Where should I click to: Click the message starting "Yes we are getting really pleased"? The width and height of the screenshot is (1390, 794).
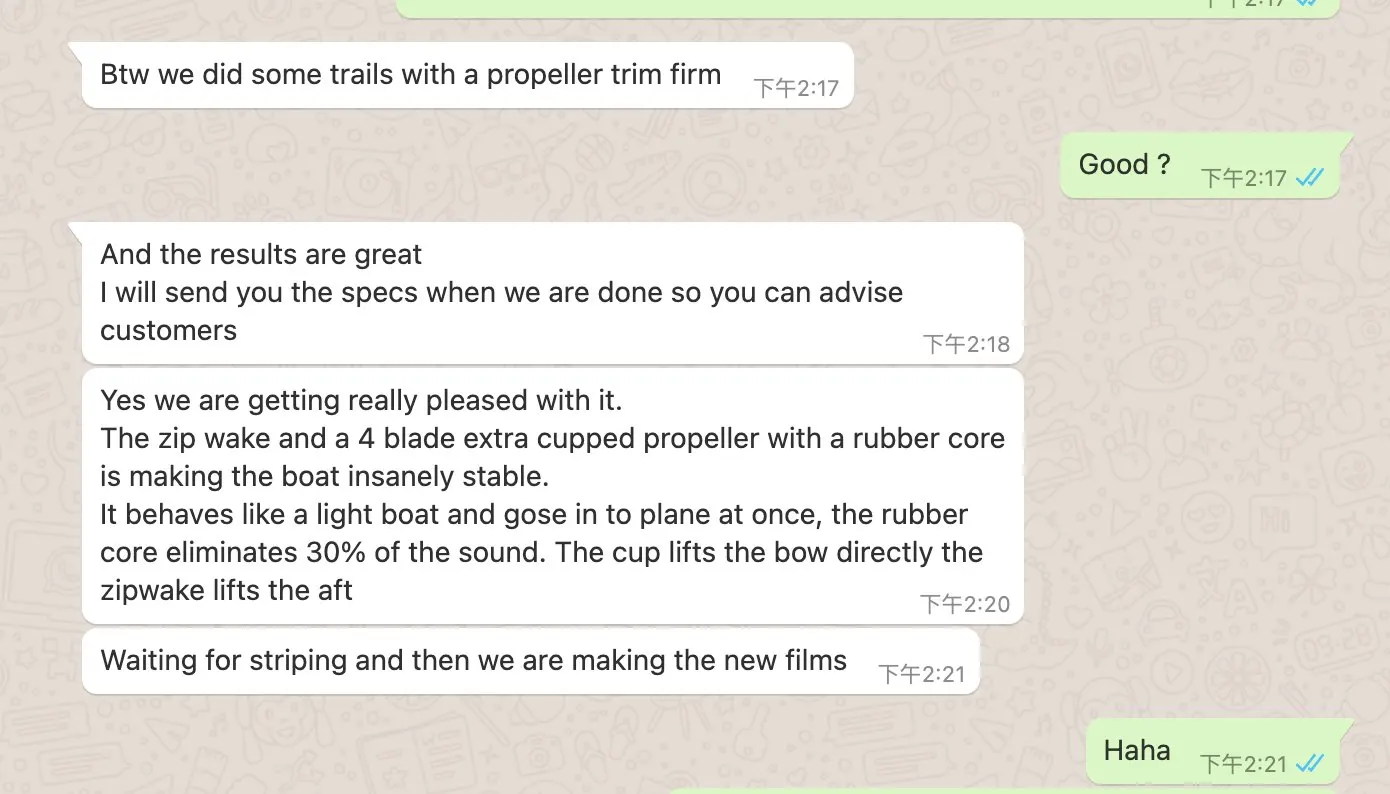[360, 401]
